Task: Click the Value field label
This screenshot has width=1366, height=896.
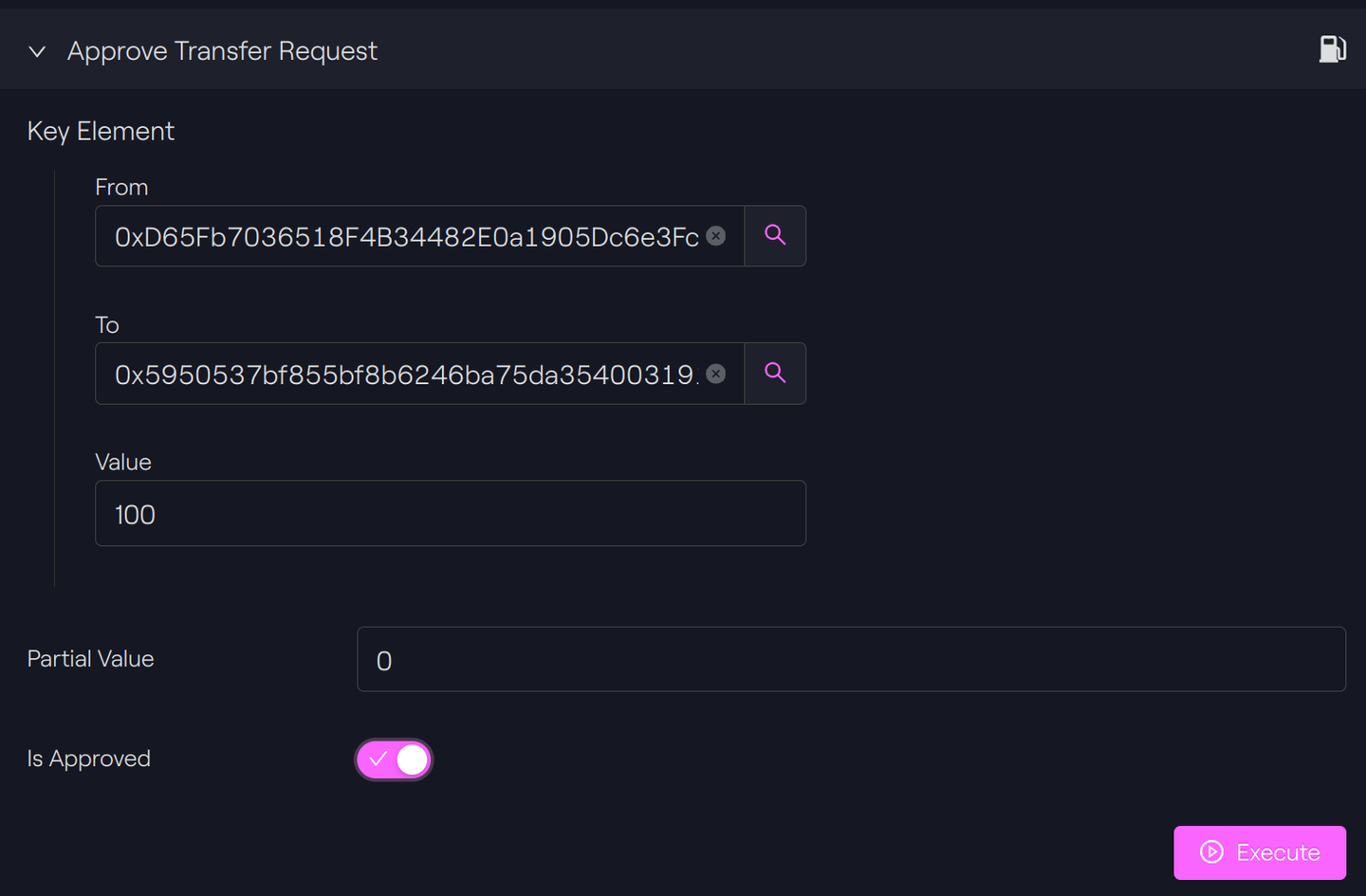Action: pos(123,462)
